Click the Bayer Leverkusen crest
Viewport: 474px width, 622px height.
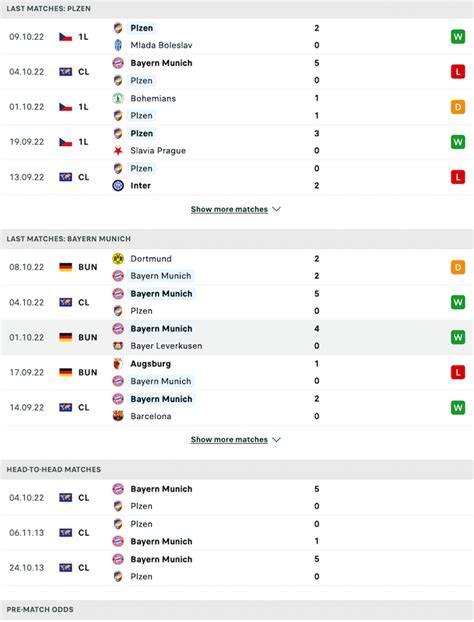pos(118,346)
